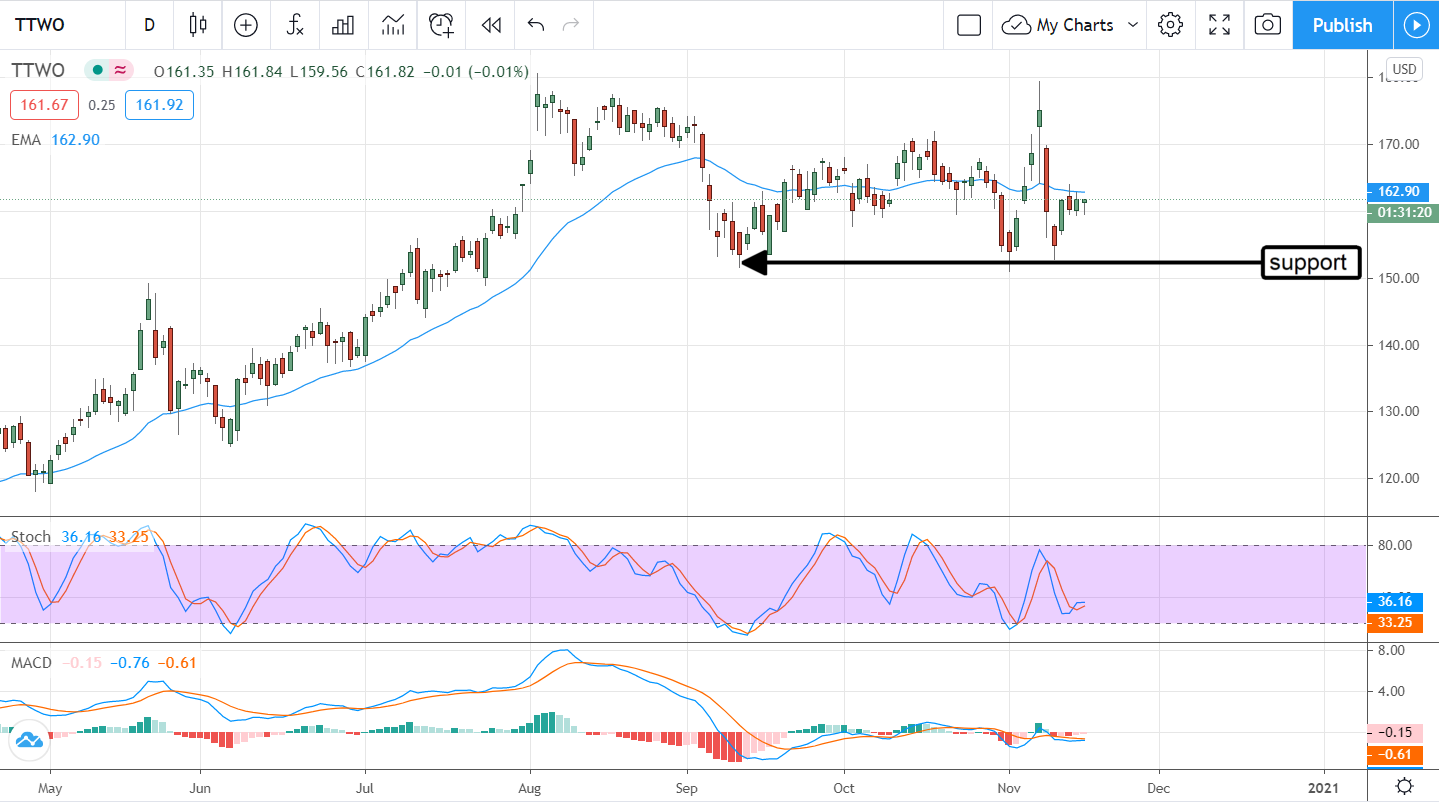Select the support text label annotation
The width and height of the screenshot is (1439, 804).
point(1311,263)
